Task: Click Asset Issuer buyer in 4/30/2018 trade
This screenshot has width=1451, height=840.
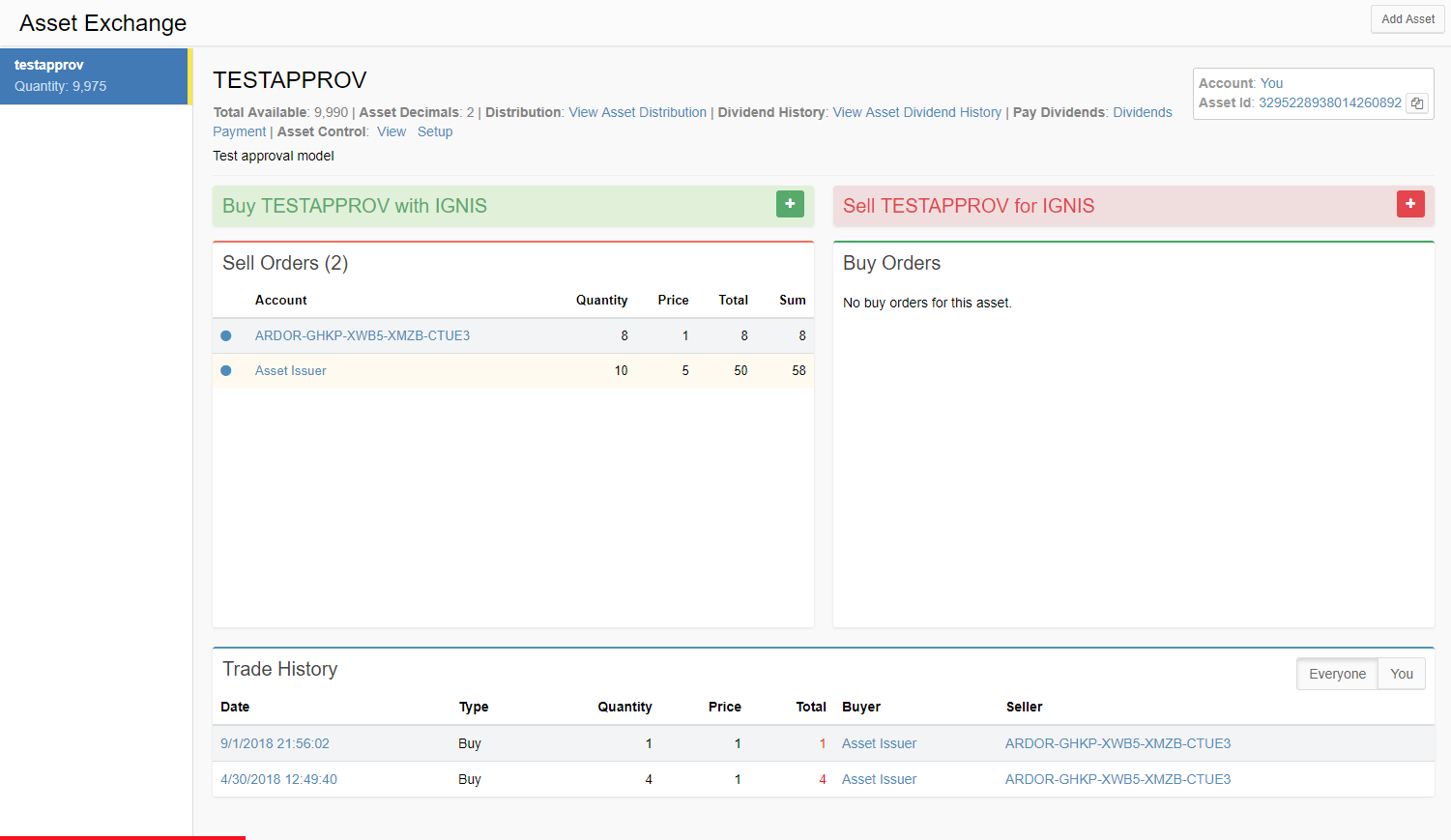Action: [x=879, y=779]
